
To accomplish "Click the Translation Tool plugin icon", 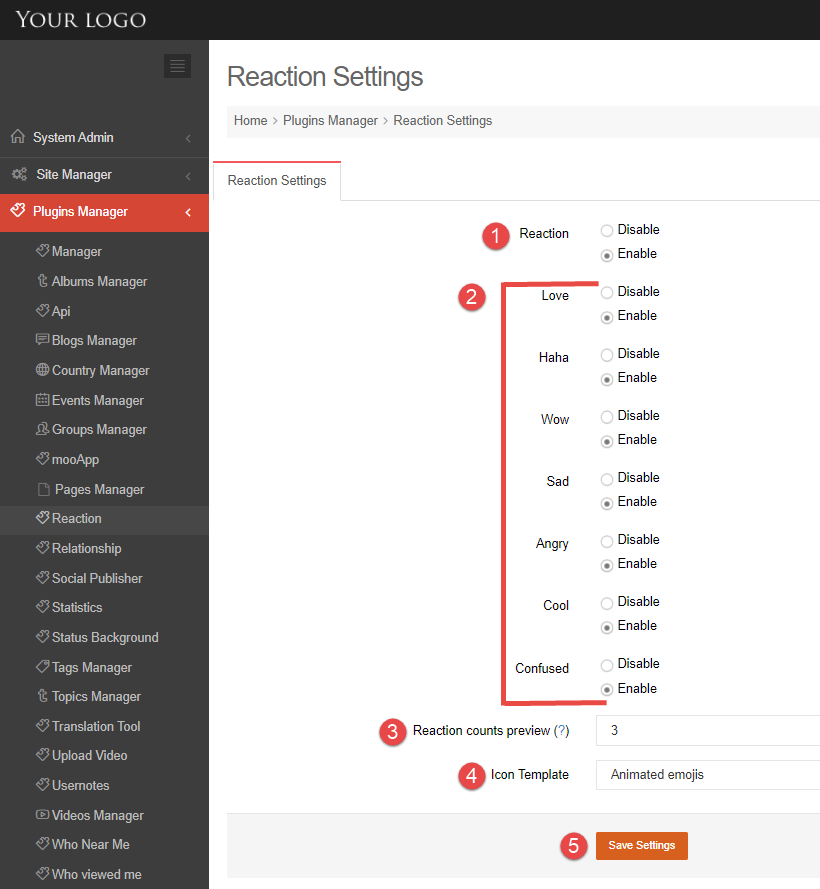I will tap(43, 725).
